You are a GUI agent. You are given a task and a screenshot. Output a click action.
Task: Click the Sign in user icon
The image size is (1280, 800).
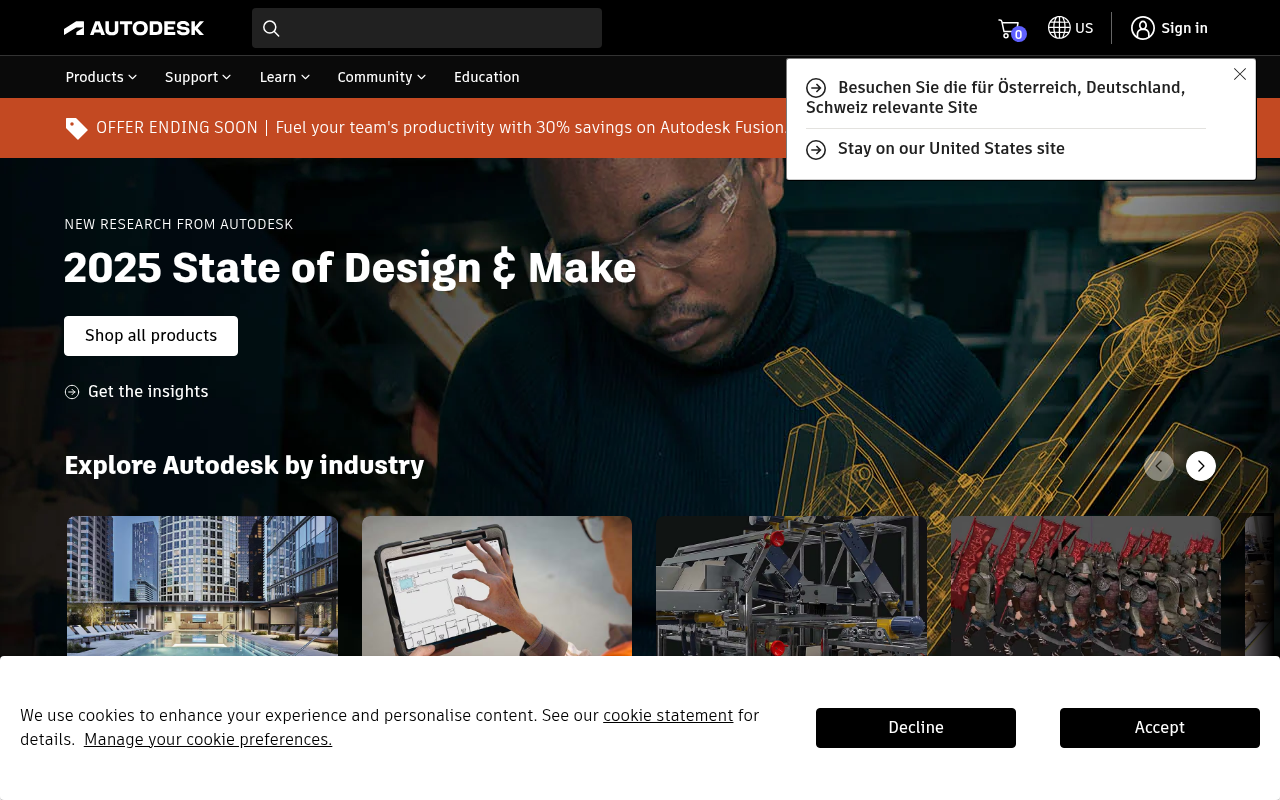(x=1143, y=28)
